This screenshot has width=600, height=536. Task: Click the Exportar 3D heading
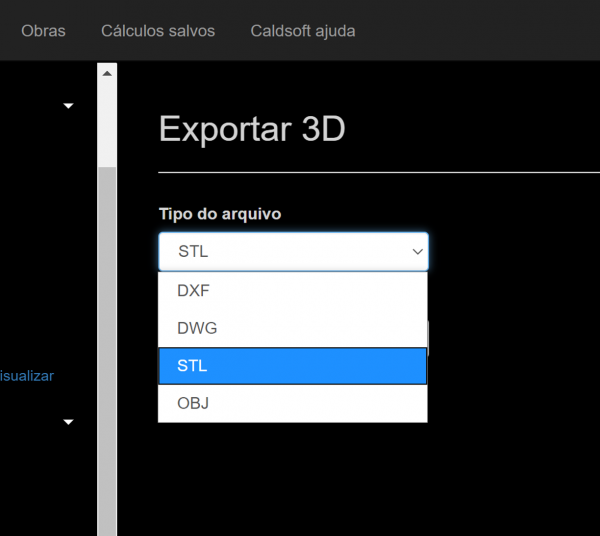click(x=252, y=129)
